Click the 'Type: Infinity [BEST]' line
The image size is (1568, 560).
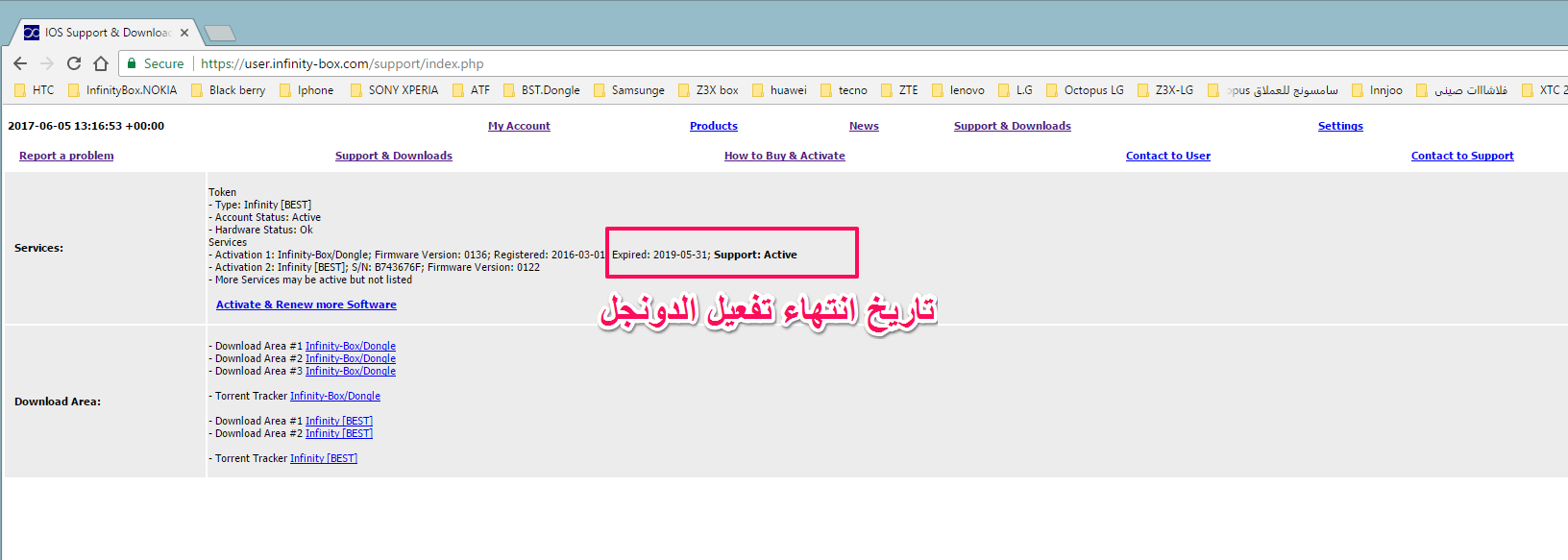(260, 205)
